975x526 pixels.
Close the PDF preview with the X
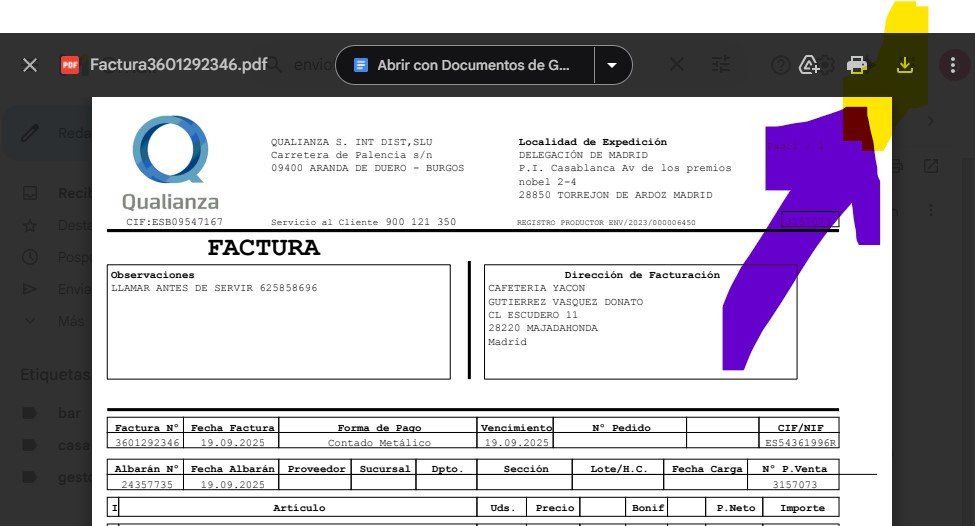click(x=30, y=65)
